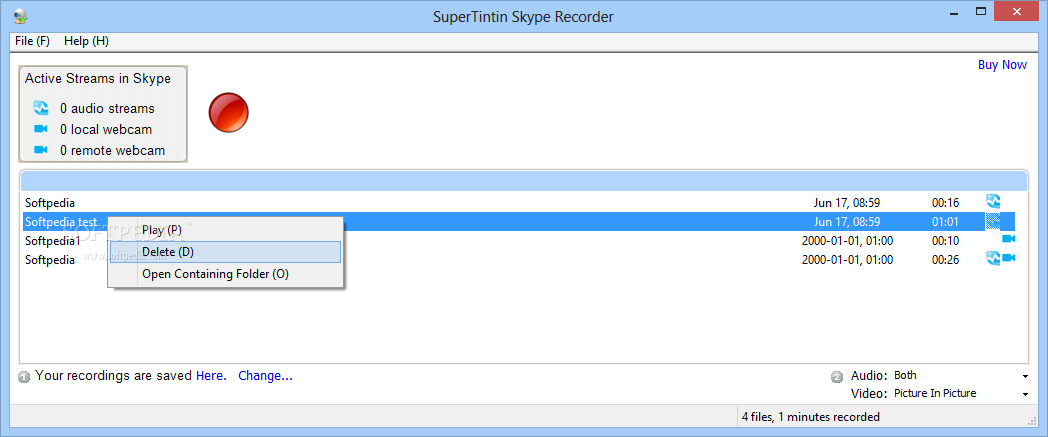Screen dimensions: 1048x437
Task: Click the 00:16 duration value
Action: [x=946, y=202]
